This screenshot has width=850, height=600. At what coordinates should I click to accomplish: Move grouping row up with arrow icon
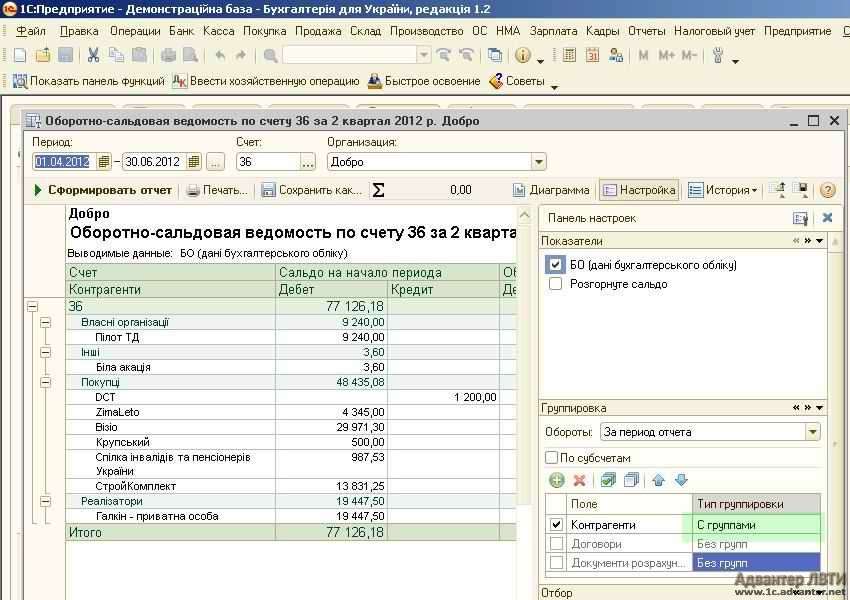[658, 480]
